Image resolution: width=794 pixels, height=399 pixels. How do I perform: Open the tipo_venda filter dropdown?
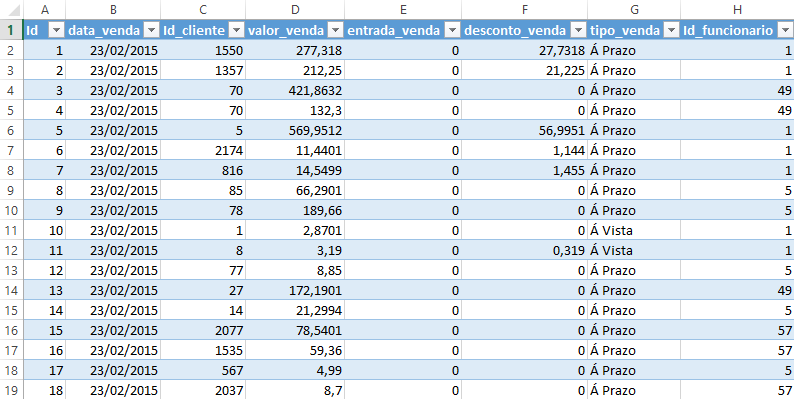(x=671, y=31)
